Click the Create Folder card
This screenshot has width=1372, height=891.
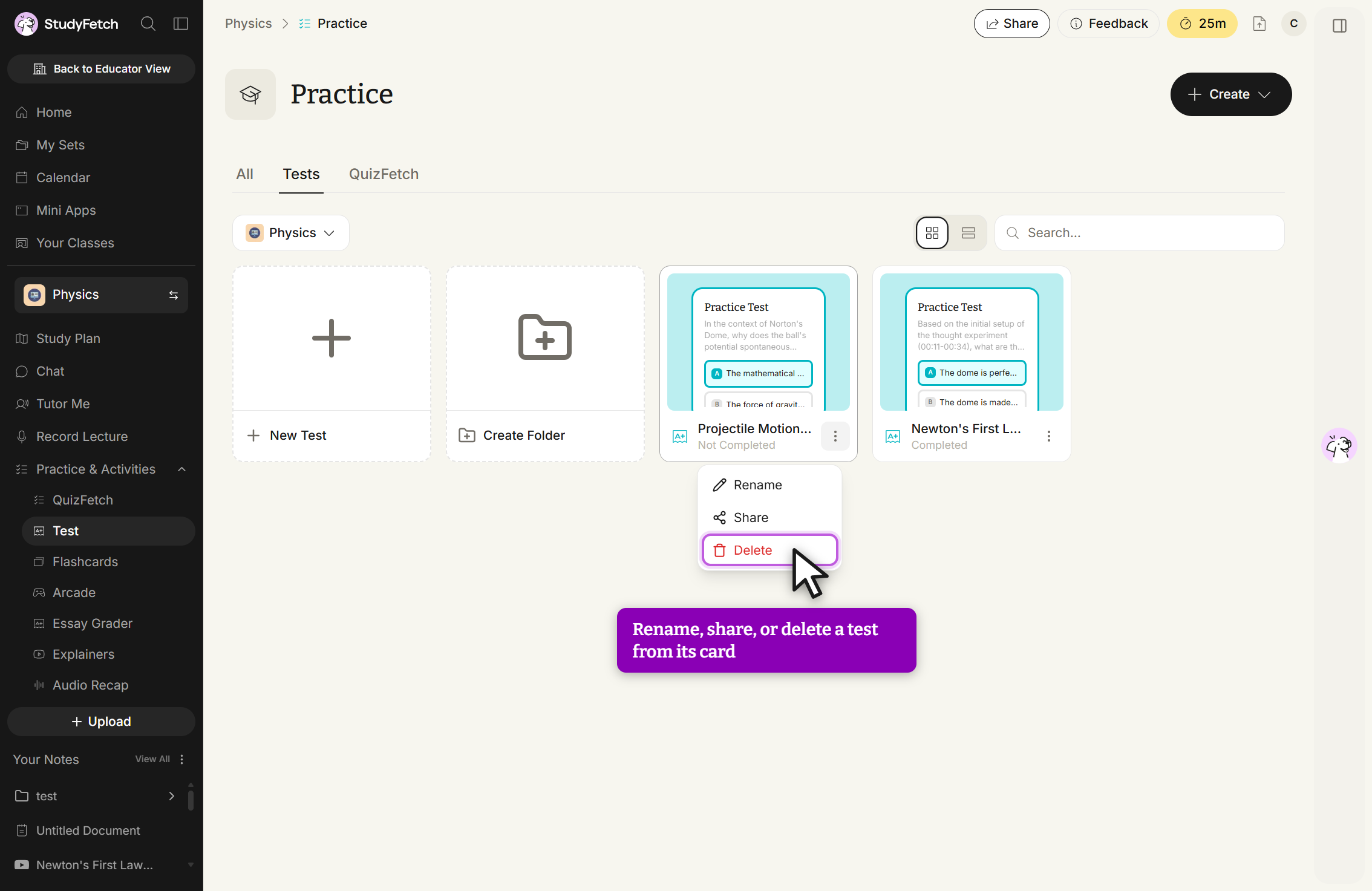[545, 364]
